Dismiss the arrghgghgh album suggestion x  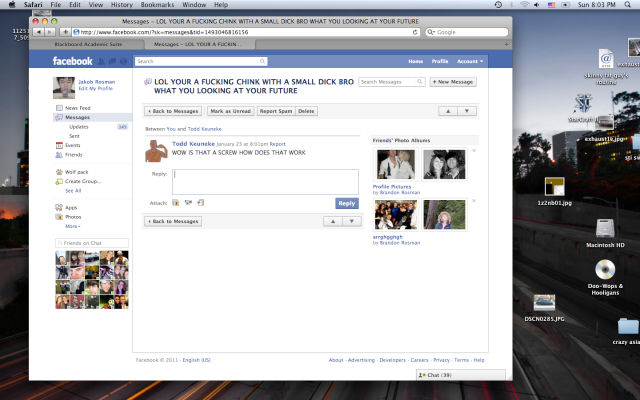pos(474,201)
